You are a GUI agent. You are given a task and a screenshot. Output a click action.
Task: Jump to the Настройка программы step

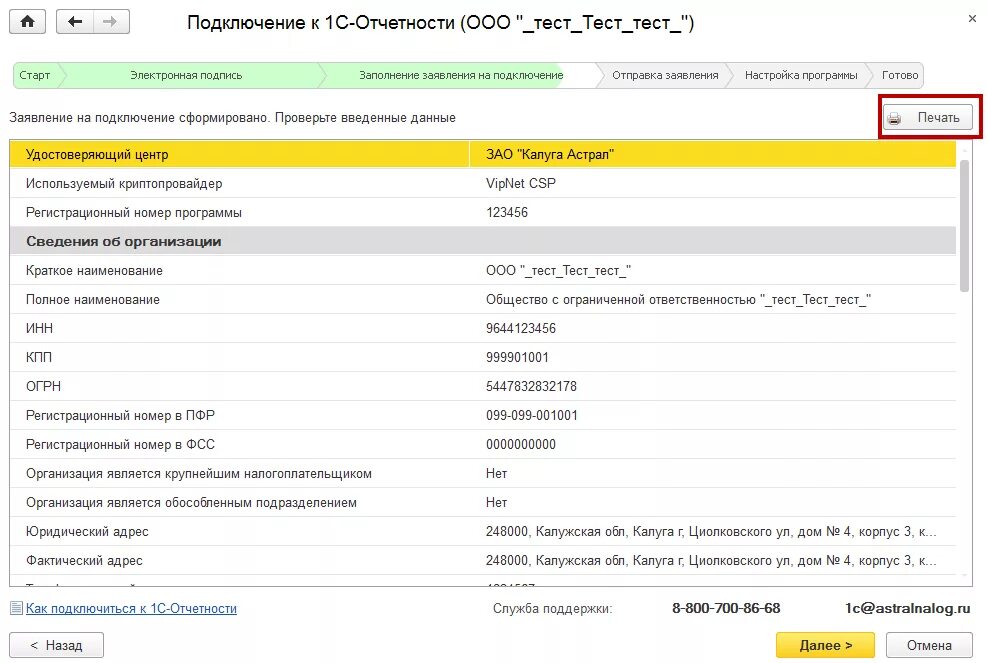point(800,75)
